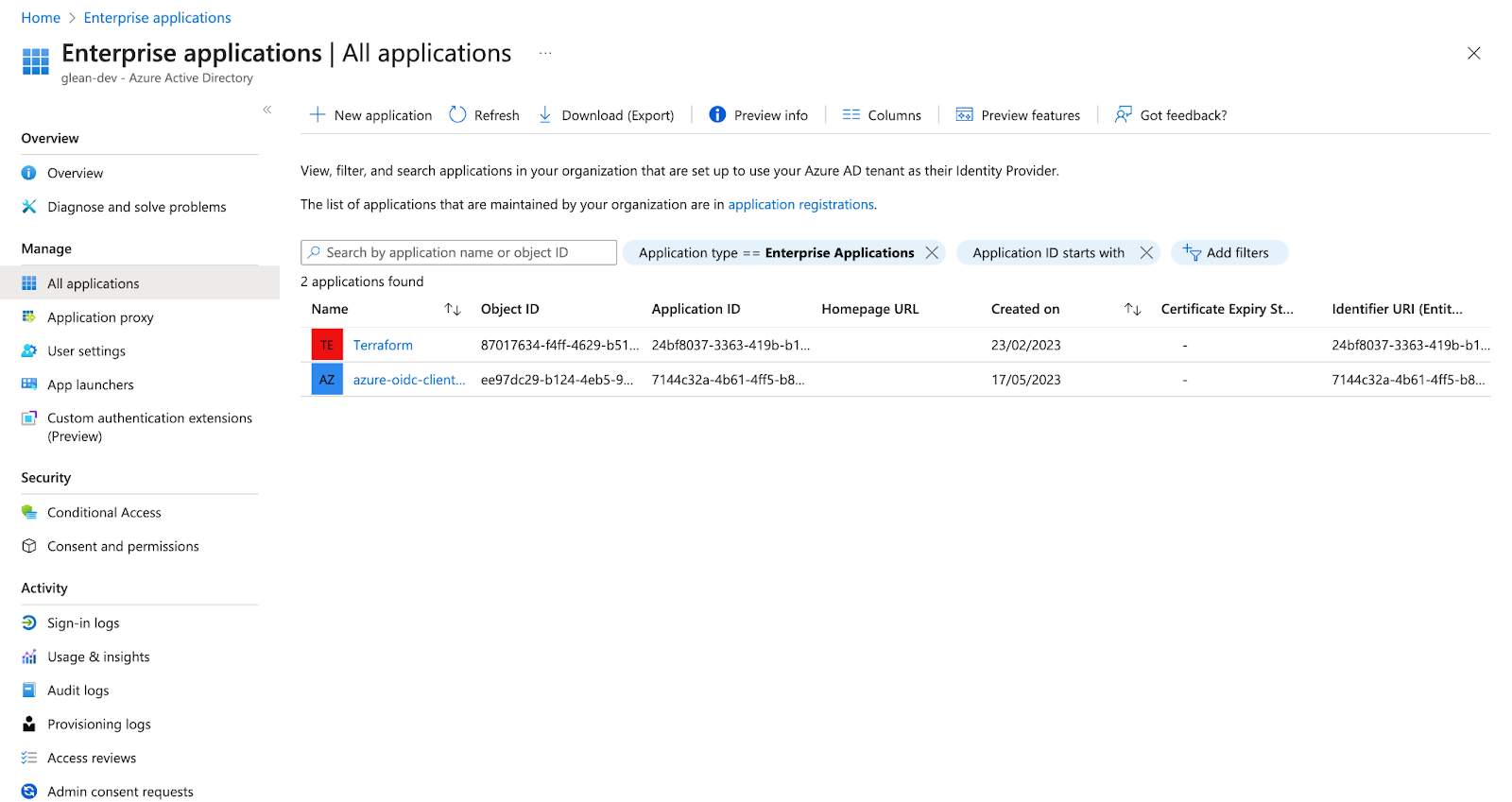Click the Refresh circular arrow icon

(457, 114)
